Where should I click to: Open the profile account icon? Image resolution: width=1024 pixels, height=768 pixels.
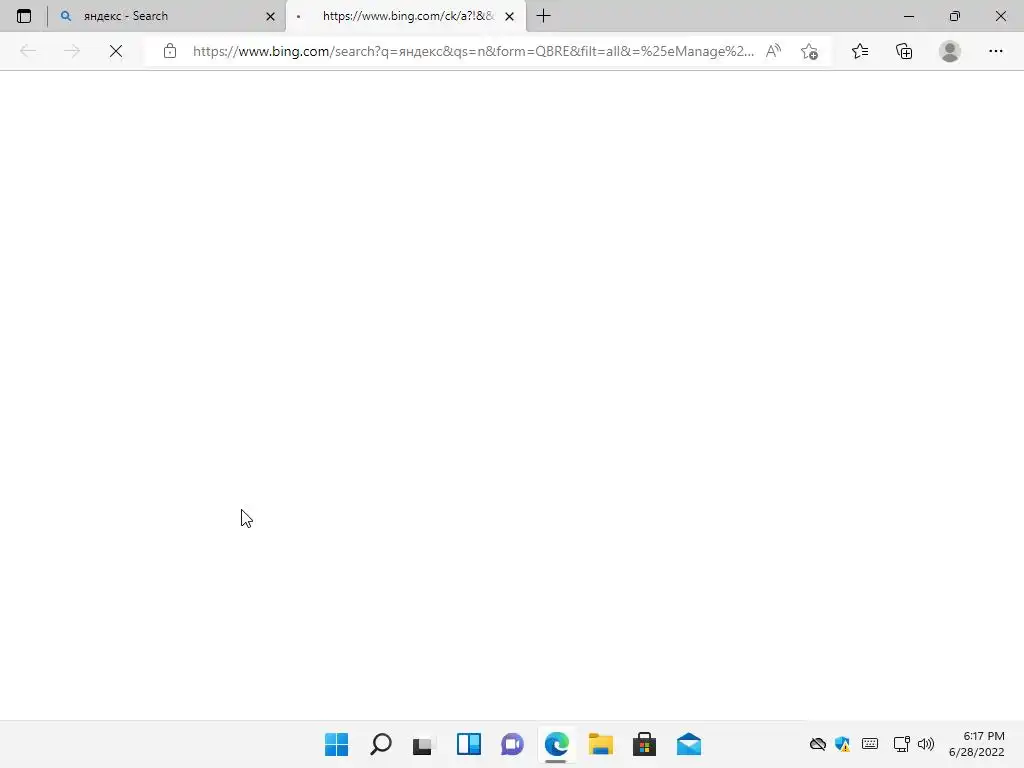[x=950, y=51]
